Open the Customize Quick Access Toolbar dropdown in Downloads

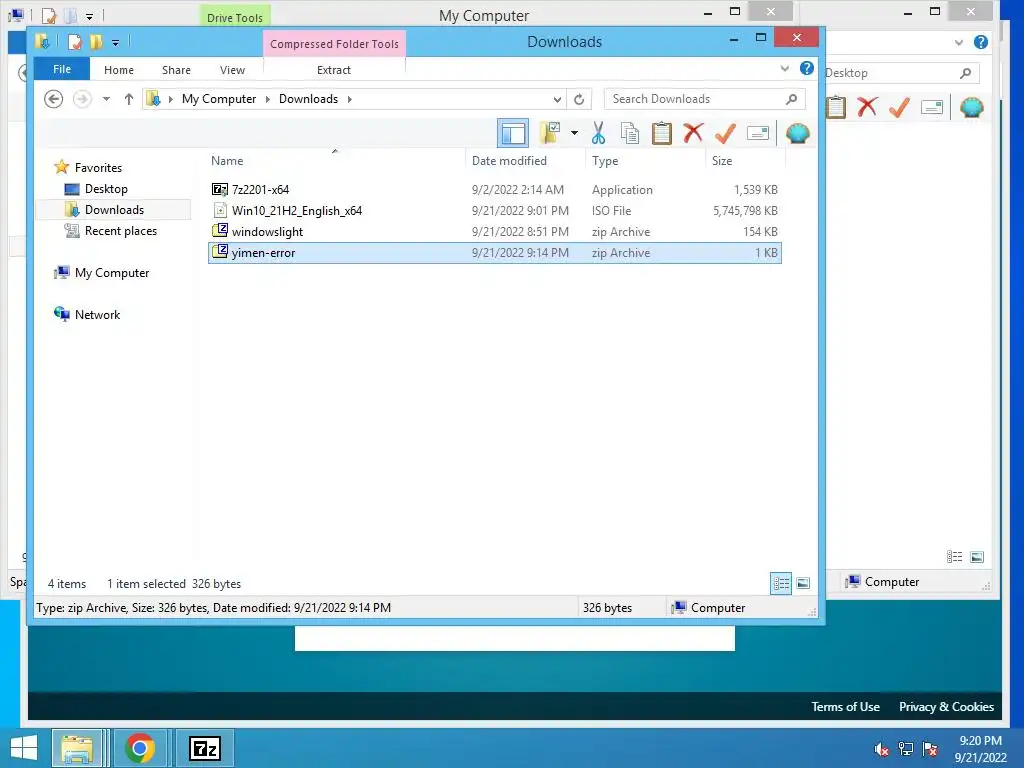[x=115, y=43]
